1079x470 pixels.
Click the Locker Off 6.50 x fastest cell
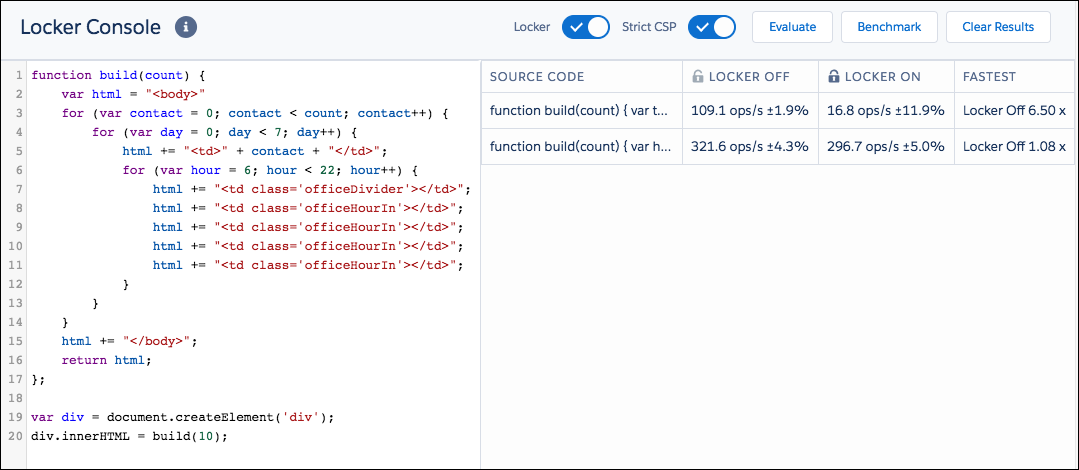pos(1014,110)
